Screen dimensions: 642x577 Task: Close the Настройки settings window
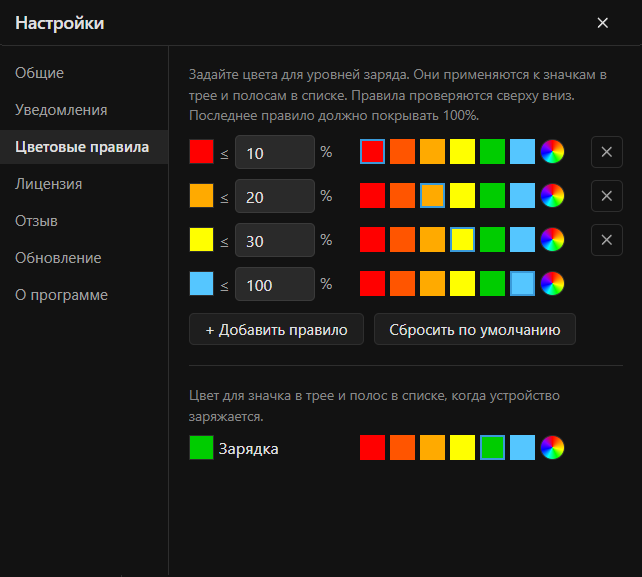click(x=602, y=23)
